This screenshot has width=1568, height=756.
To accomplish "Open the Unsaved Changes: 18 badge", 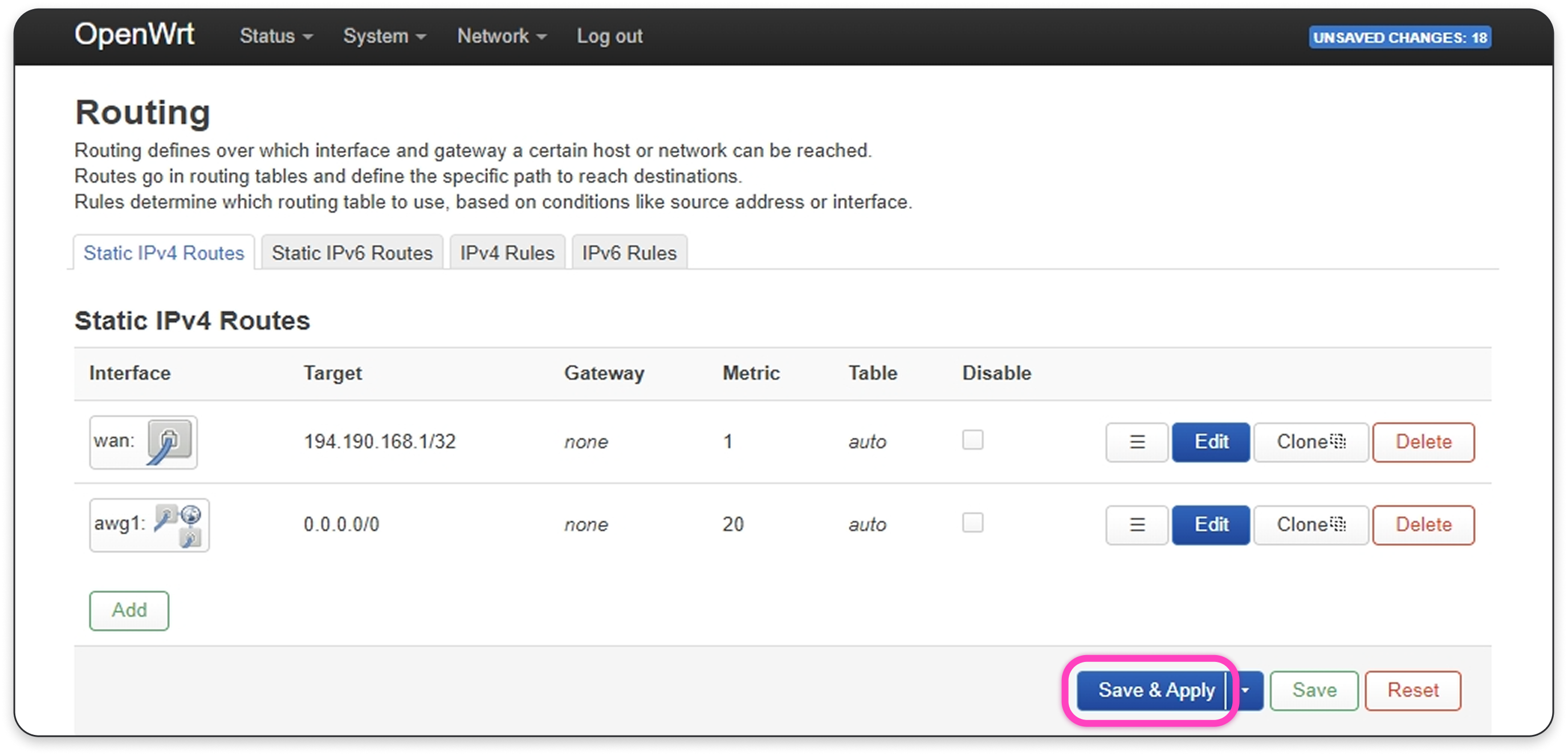I will click(x=1399, y=38).
